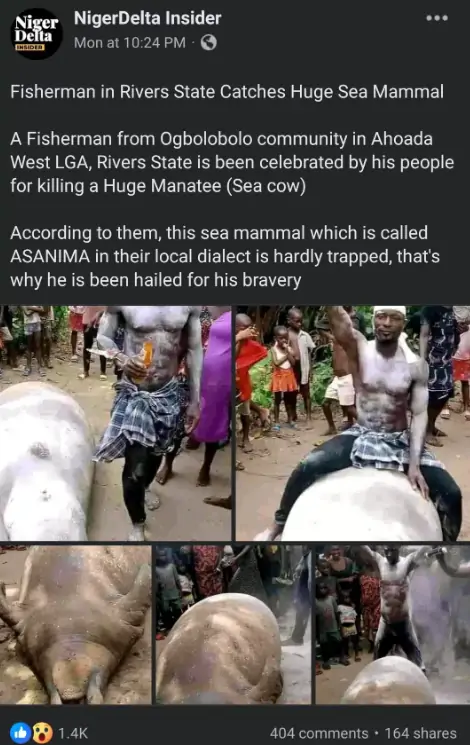This screenshot has height=745, width=470.
Task: Open top-right photo of man sitting on manatee
Action: point(353,423)
